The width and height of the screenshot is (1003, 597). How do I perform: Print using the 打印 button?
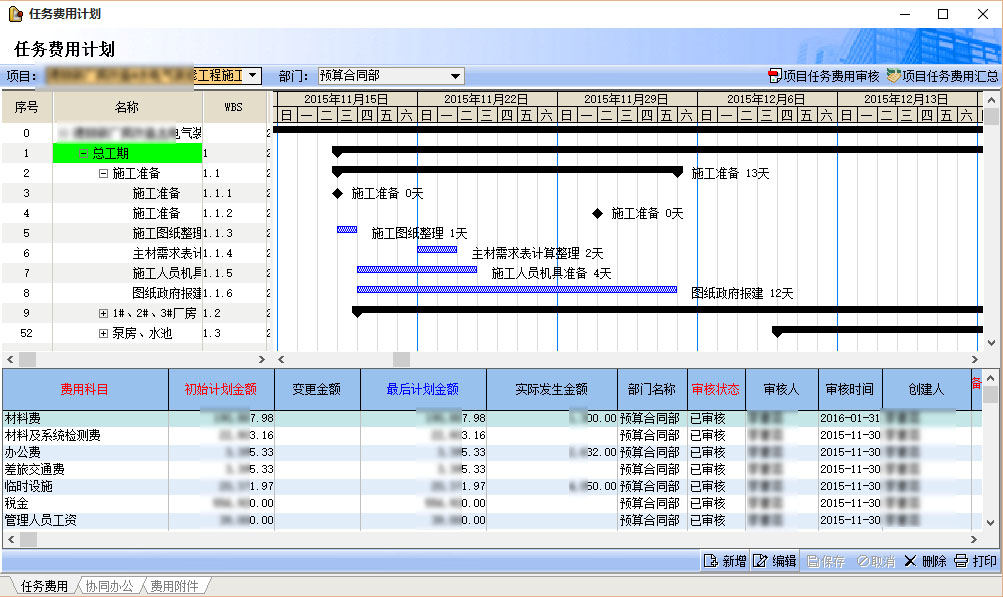[975, 561]
